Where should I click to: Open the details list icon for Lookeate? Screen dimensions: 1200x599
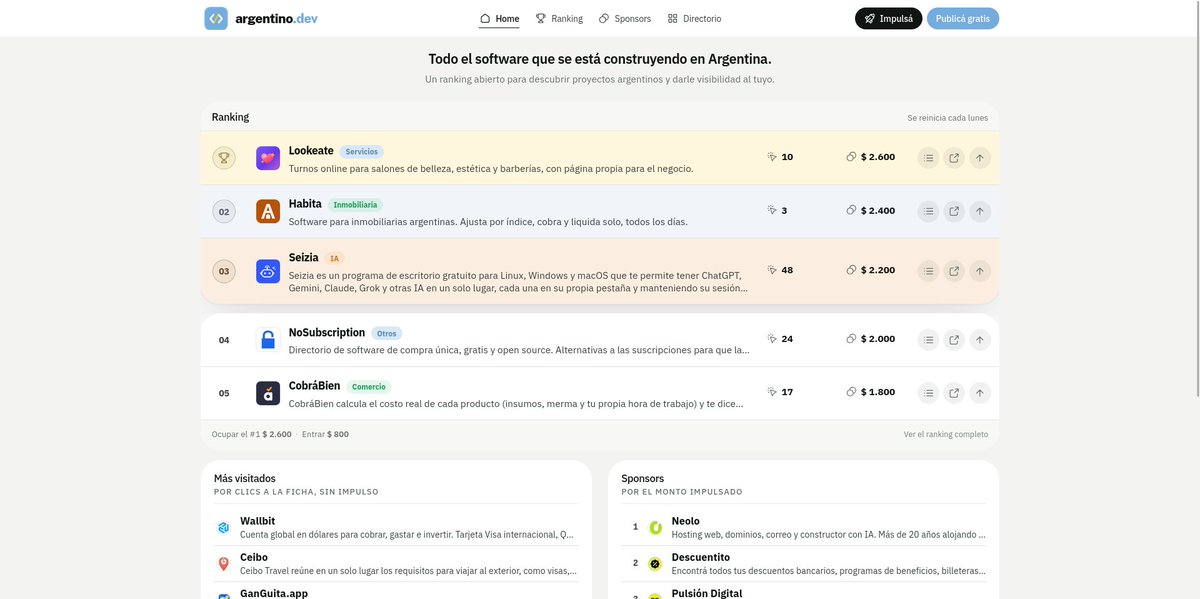(928, 157)
